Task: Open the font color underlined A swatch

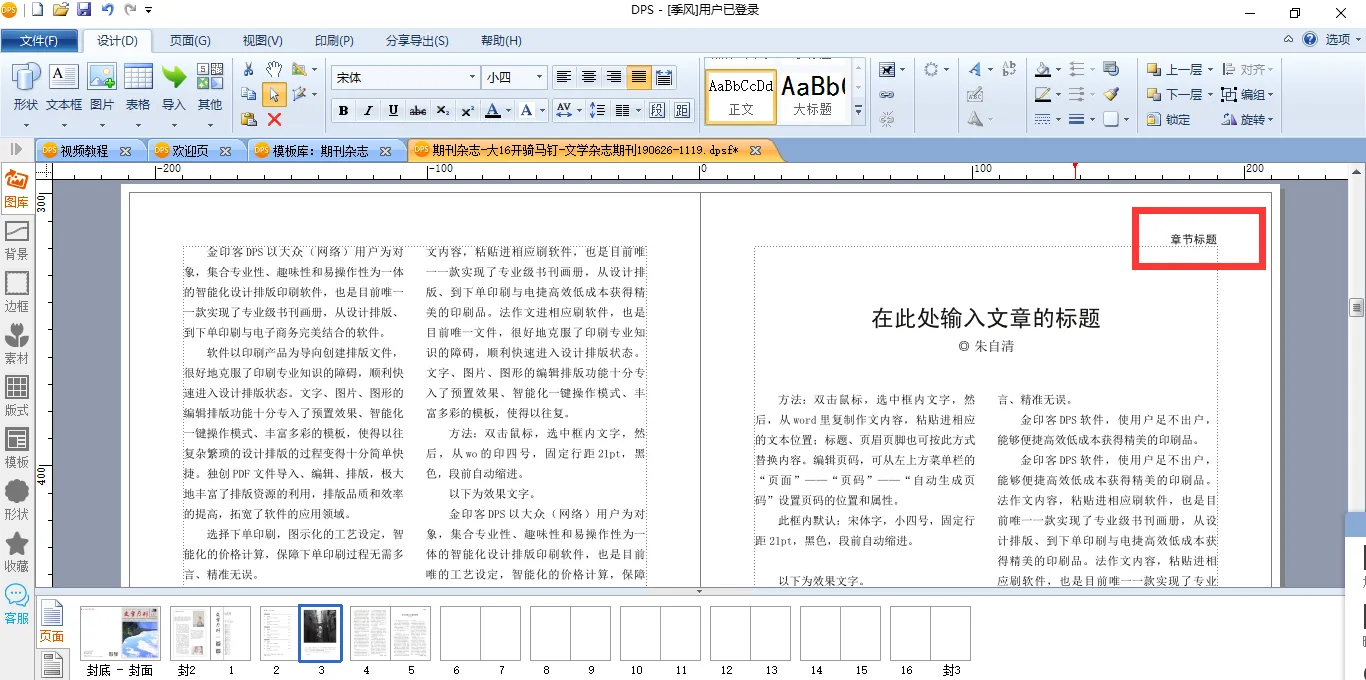Action: (x=492, y=110)
